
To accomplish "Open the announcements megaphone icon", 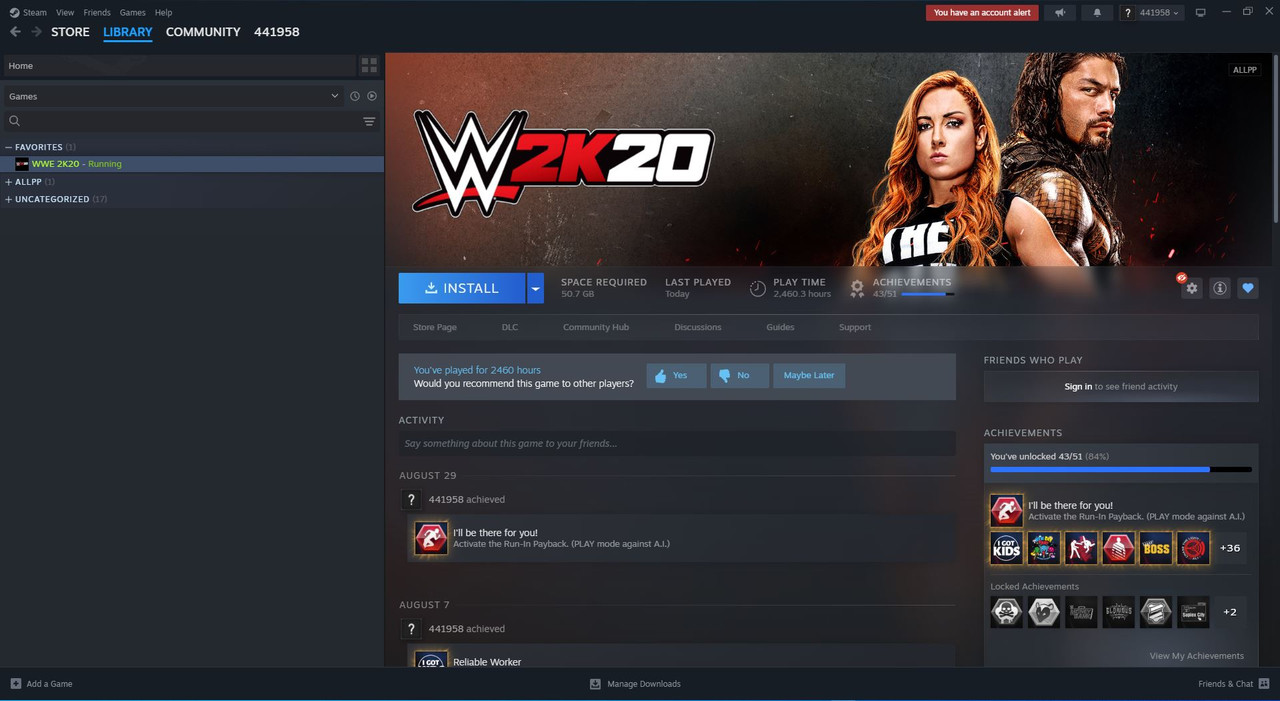I will (1060, 13).
